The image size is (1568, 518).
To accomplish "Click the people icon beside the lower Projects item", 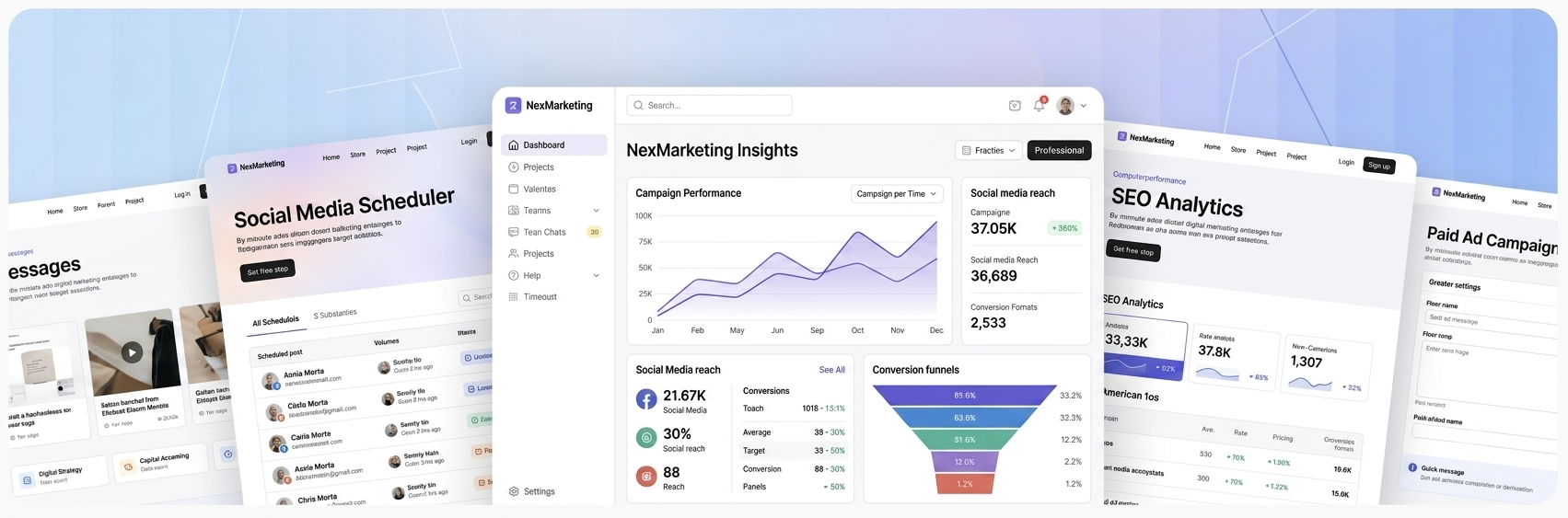I will click(514, 253).
